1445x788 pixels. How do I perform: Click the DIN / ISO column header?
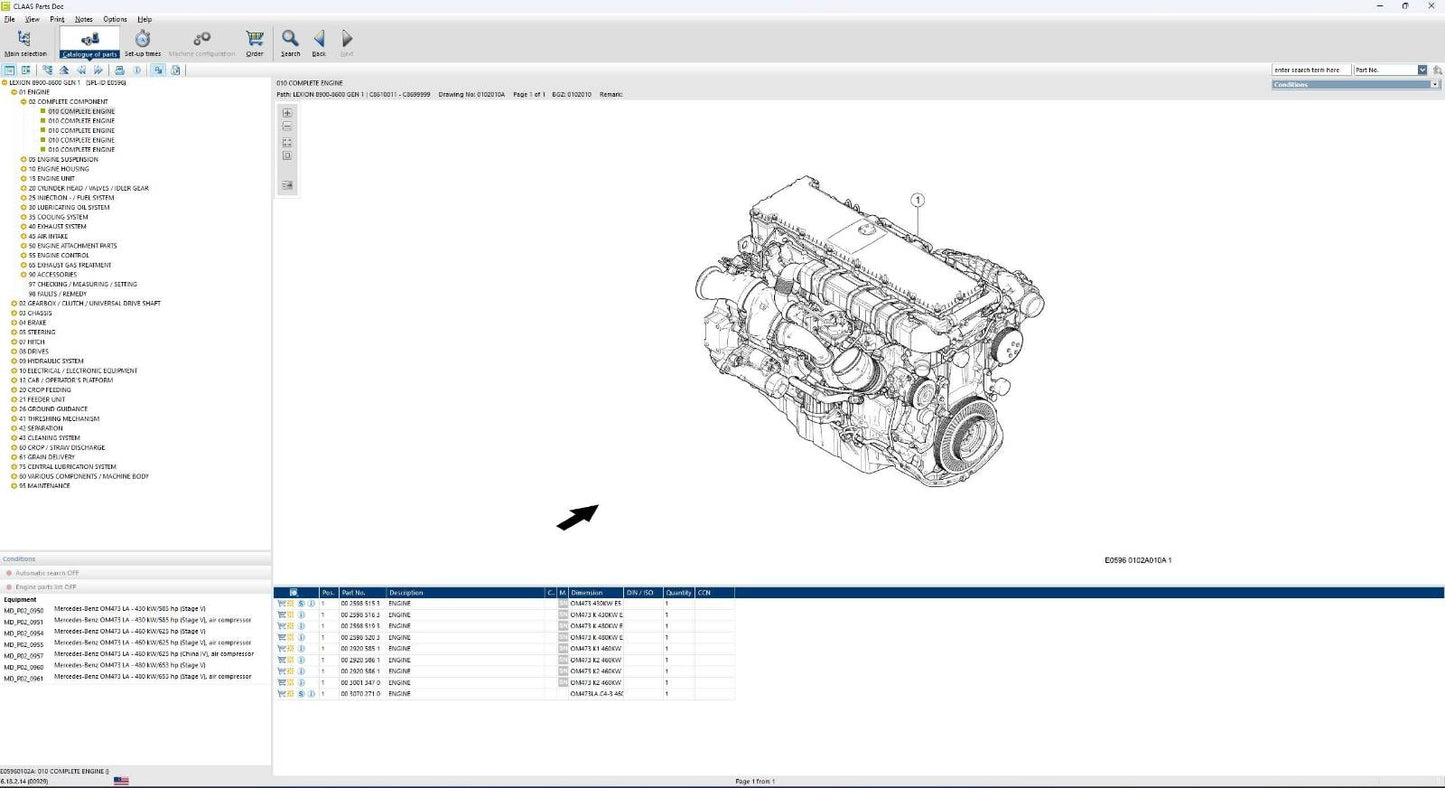pos(643,593)
